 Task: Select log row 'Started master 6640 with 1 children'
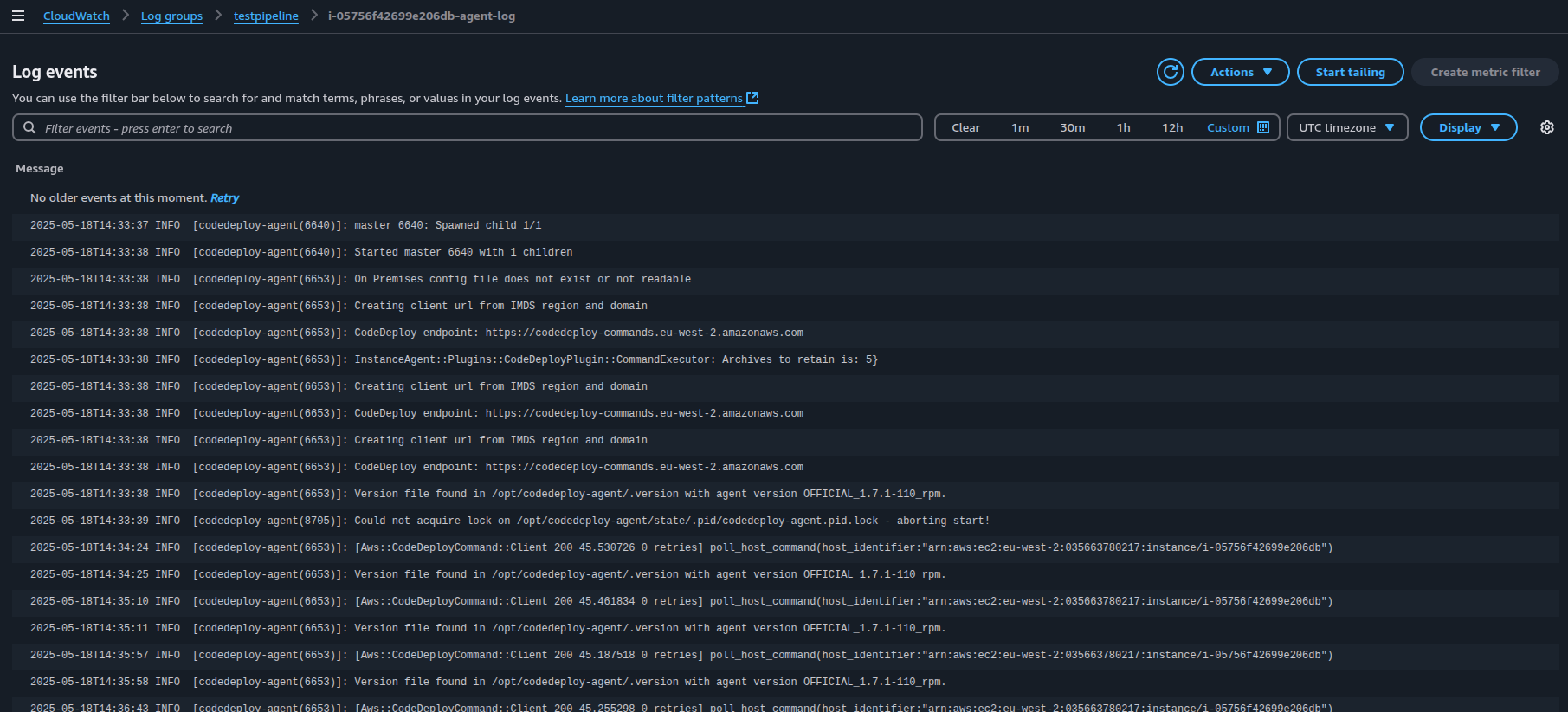tap(785, 252)
